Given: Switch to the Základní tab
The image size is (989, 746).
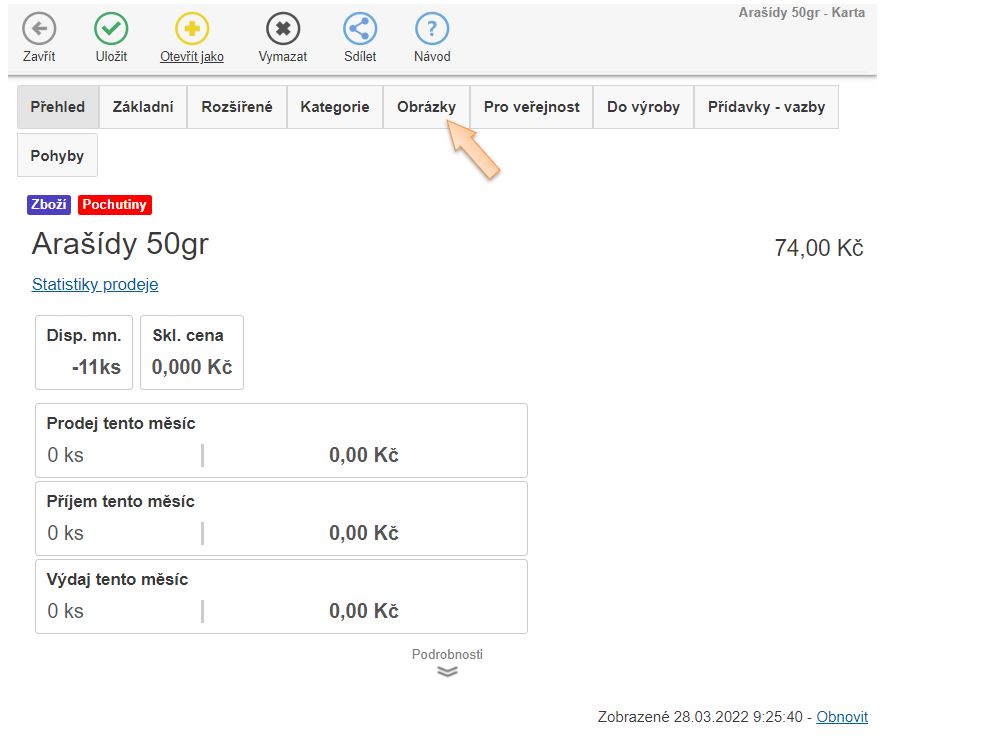Looking at the screenshot, I should pyautogui.click(x=143, y=107).
